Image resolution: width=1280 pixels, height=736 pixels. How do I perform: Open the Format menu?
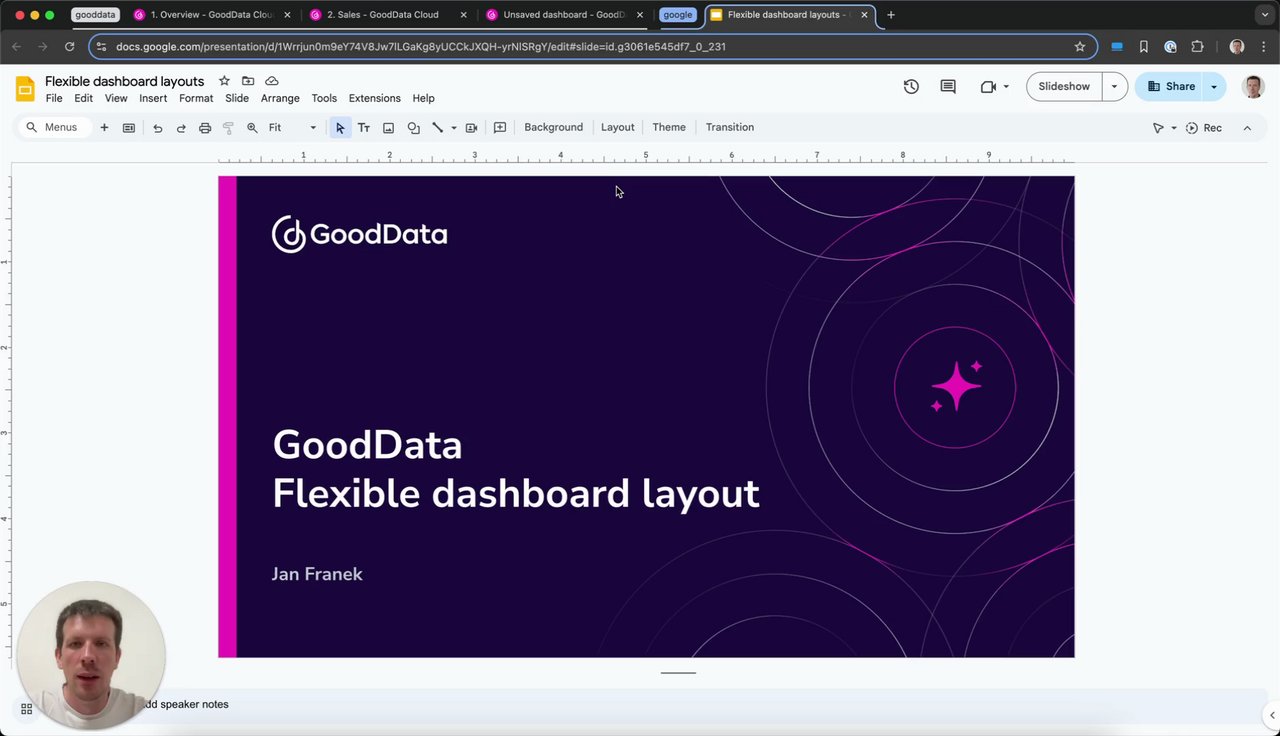196,98
